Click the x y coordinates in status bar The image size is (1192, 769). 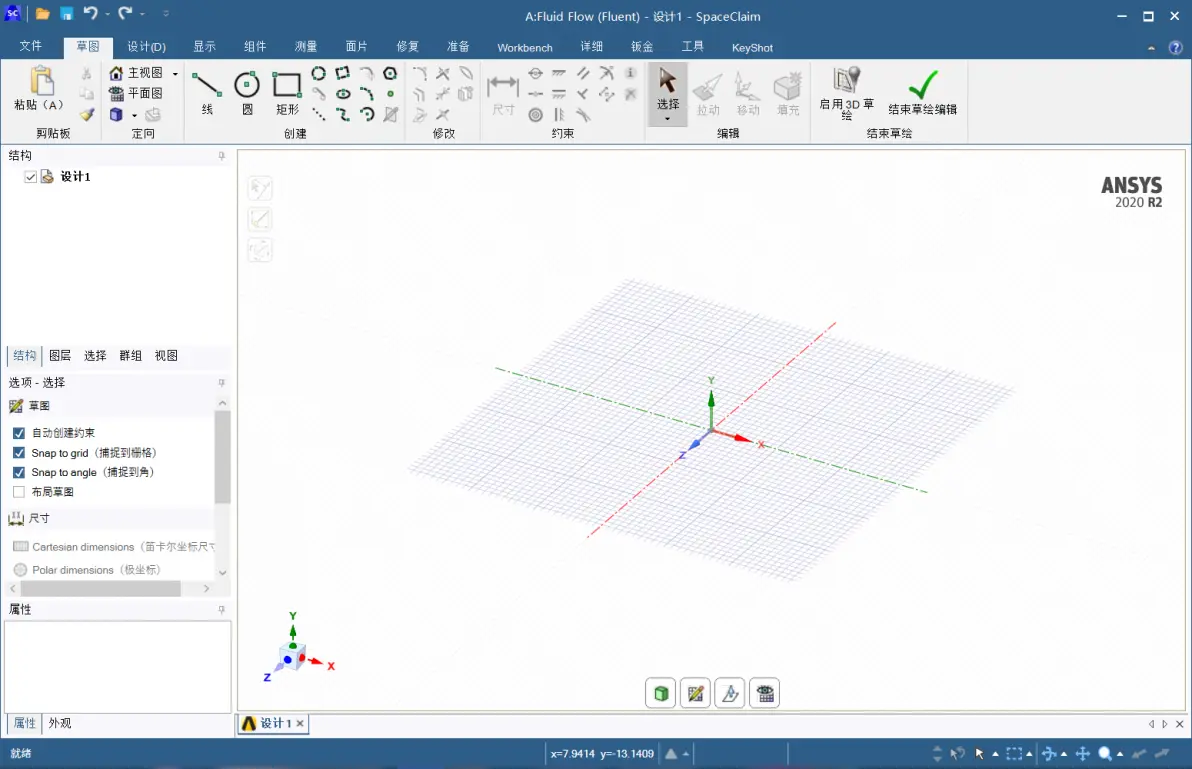pyautogui.click(x=602, y=754)
